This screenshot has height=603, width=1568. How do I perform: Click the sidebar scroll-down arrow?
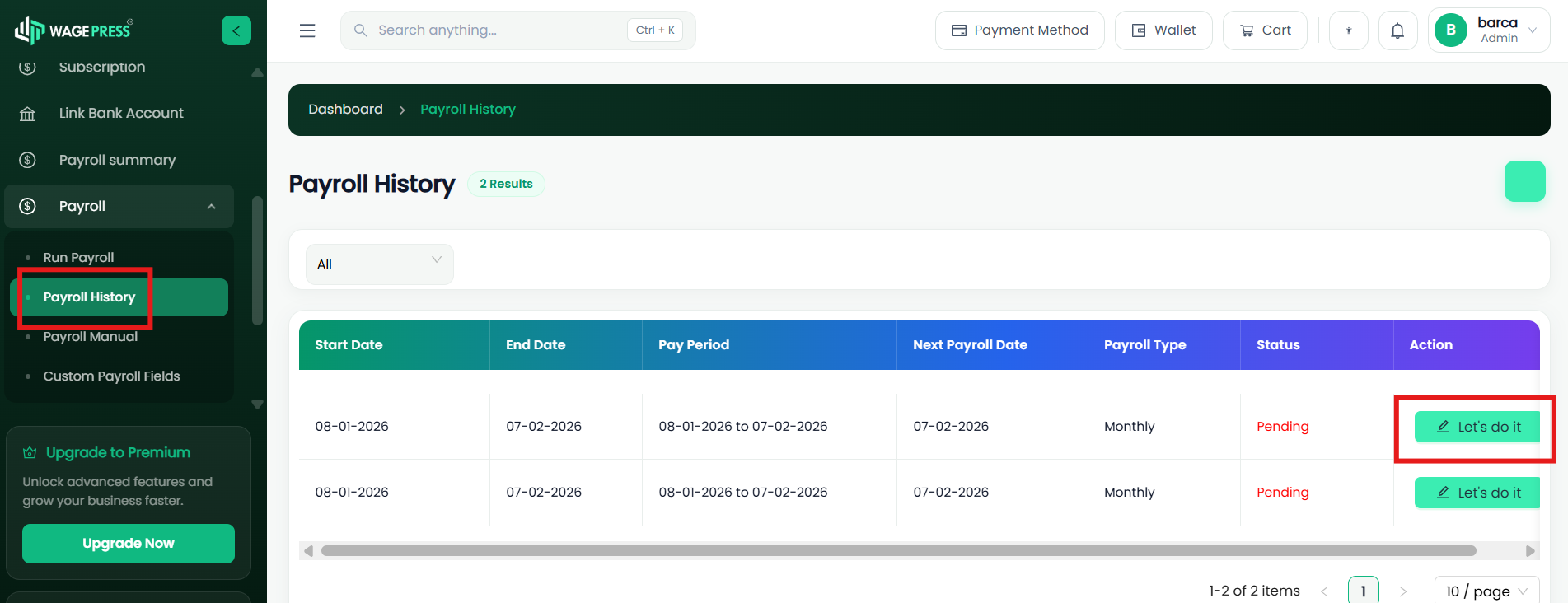pyautogui.click(x=258, y=404)
